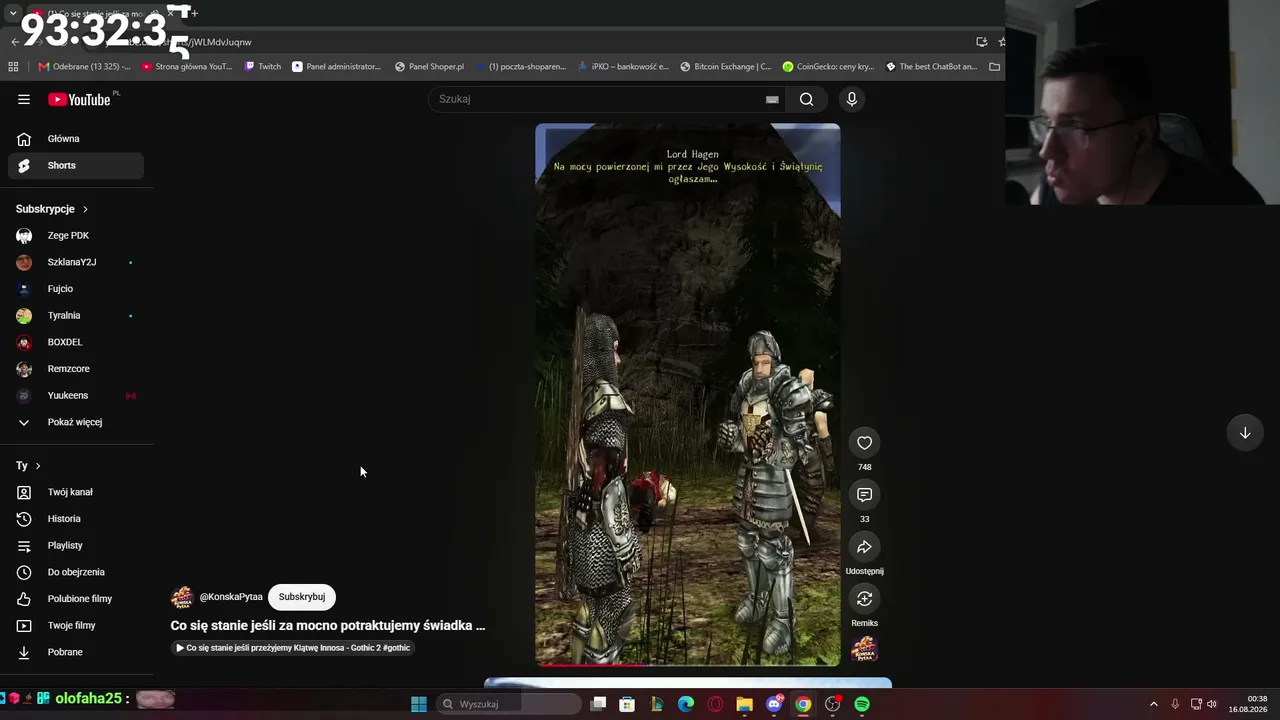Click the search magnifier button

point(806,99)
